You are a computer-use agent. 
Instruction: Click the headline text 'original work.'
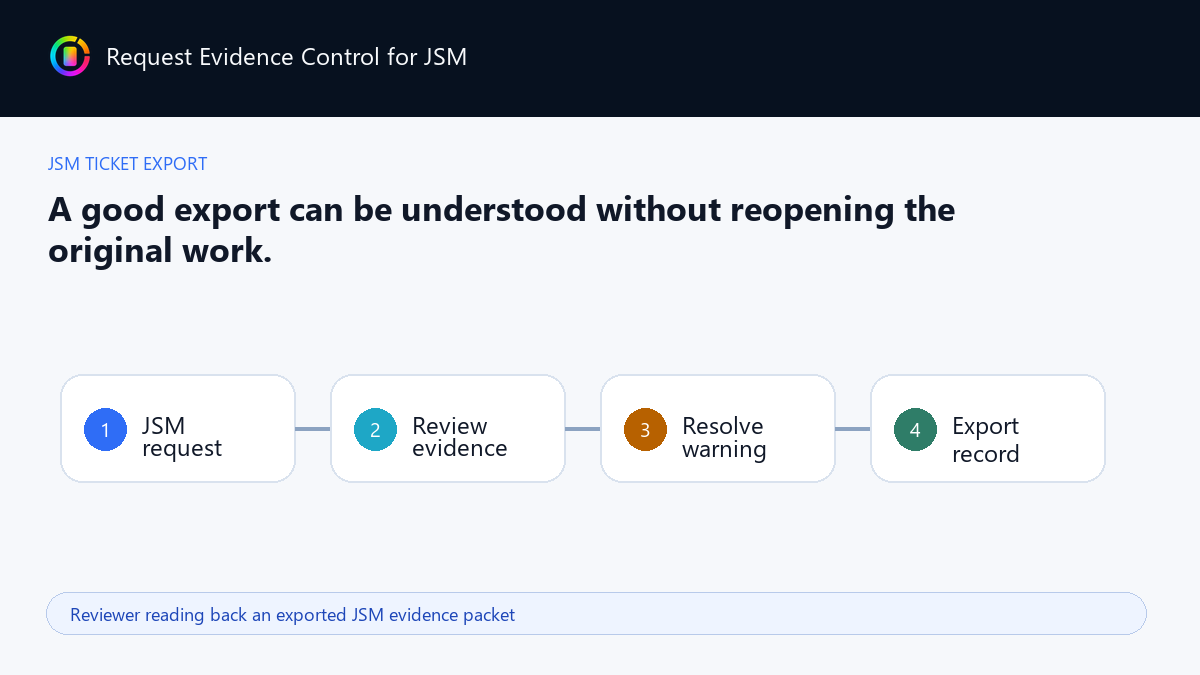tap(160, 250)
